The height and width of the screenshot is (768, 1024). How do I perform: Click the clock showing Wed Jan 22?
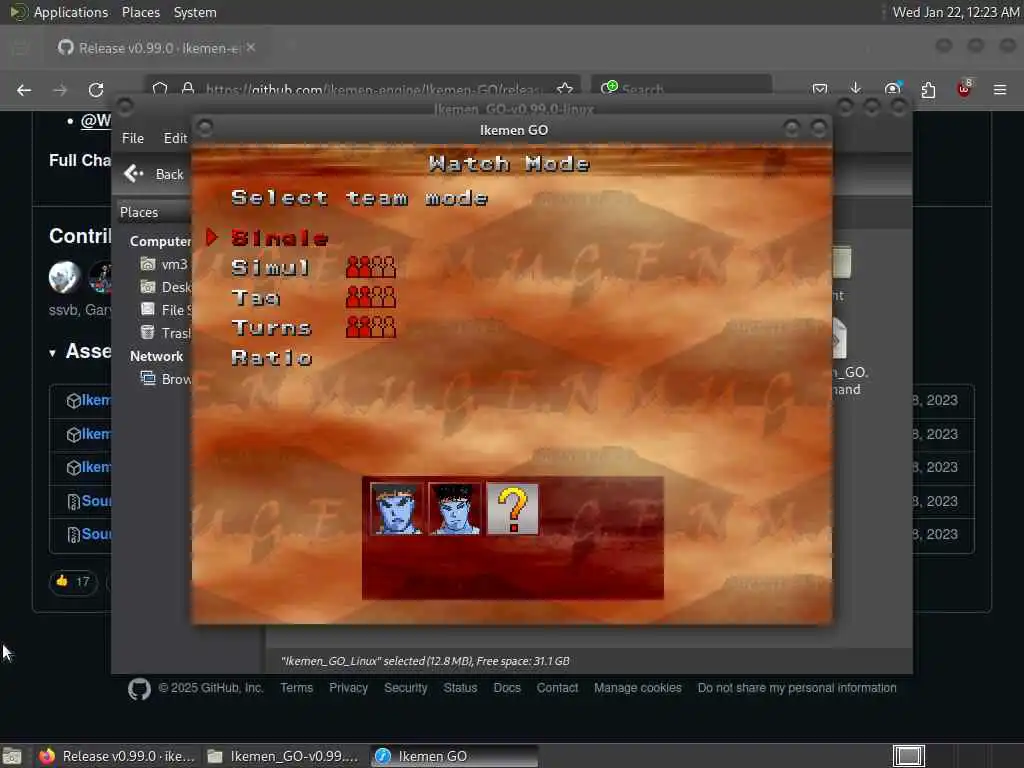click(955, 12)
